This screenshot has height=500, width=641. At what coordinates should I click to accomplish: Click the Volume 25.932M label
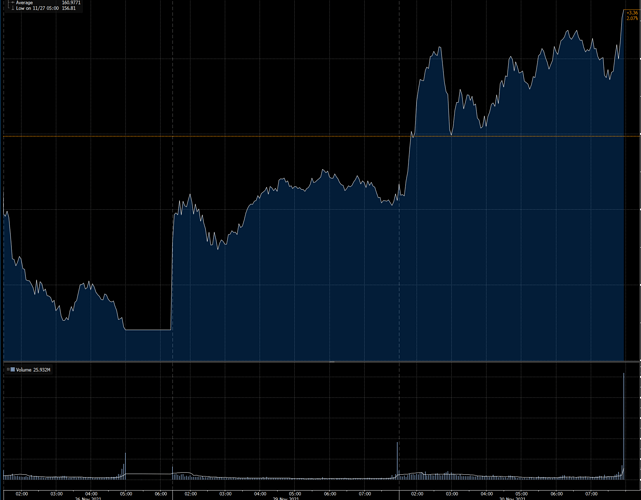pyautogui.click(x=32, y=369)
